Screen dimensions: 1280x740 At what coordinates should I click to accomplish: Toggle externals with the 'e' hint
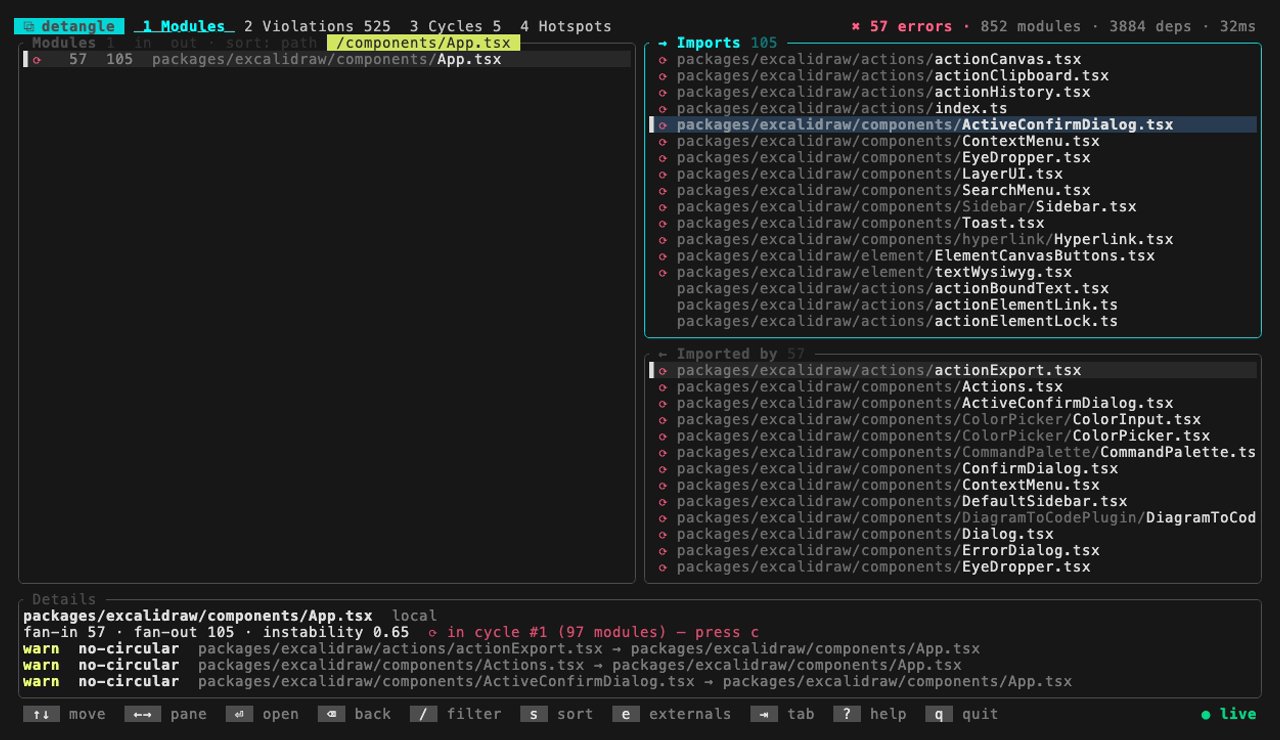(625, 714)
